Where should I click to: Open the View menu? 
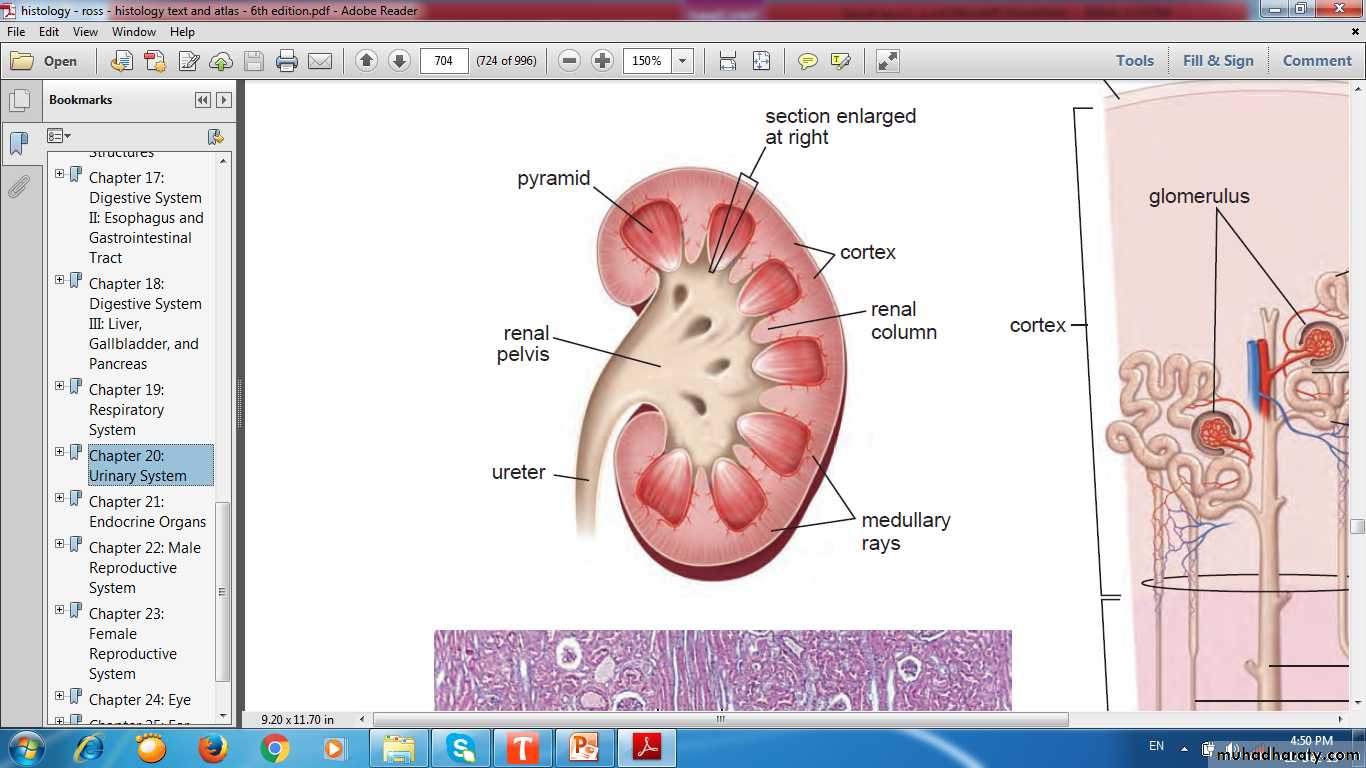(x=85, y=32)
